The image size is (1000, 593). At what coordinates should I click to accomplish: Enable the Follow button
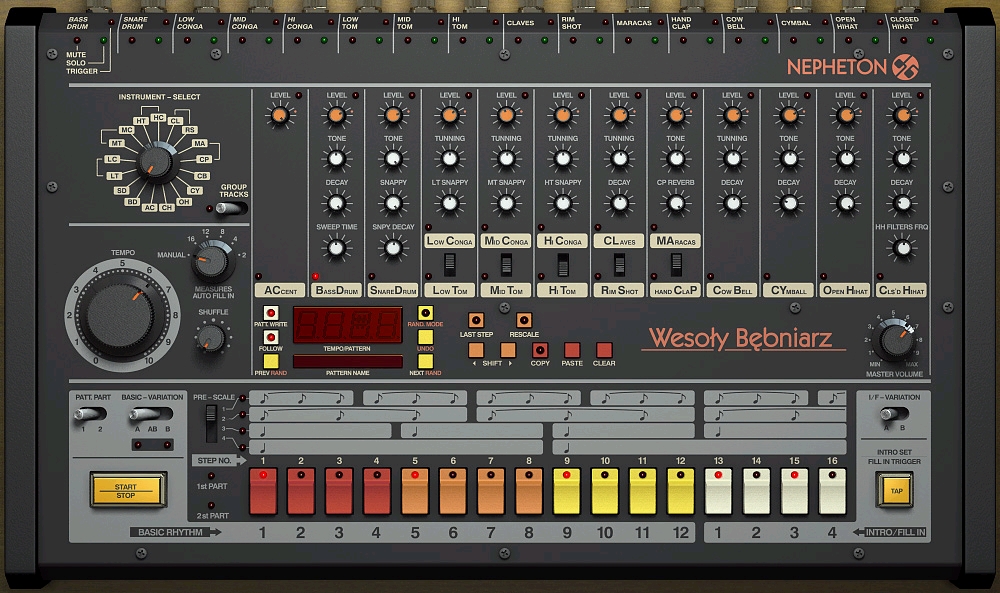coord(271,337)
